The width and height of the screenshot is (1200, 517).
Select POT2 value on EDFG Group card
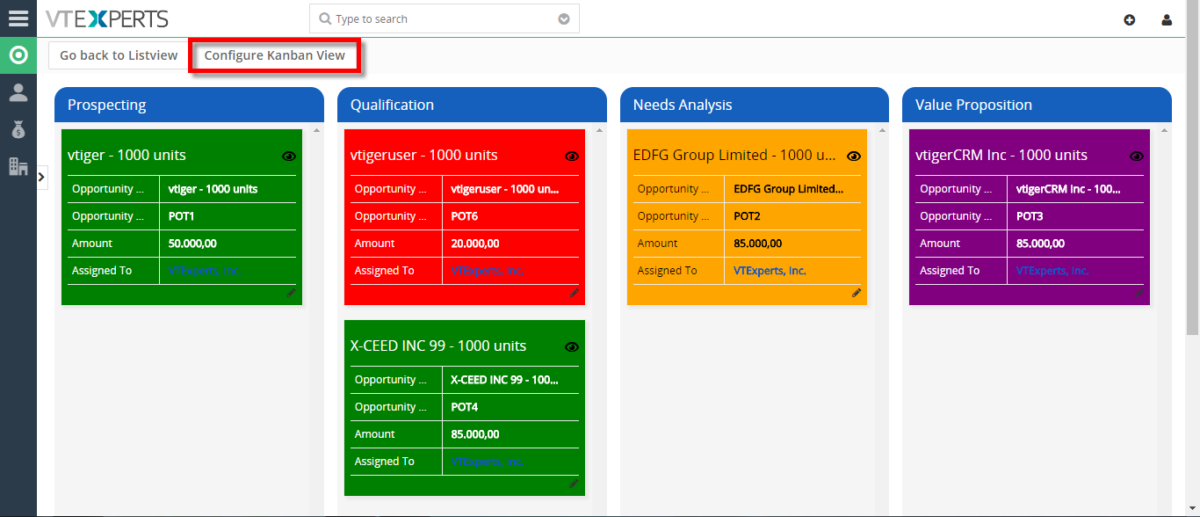(748, 216)
